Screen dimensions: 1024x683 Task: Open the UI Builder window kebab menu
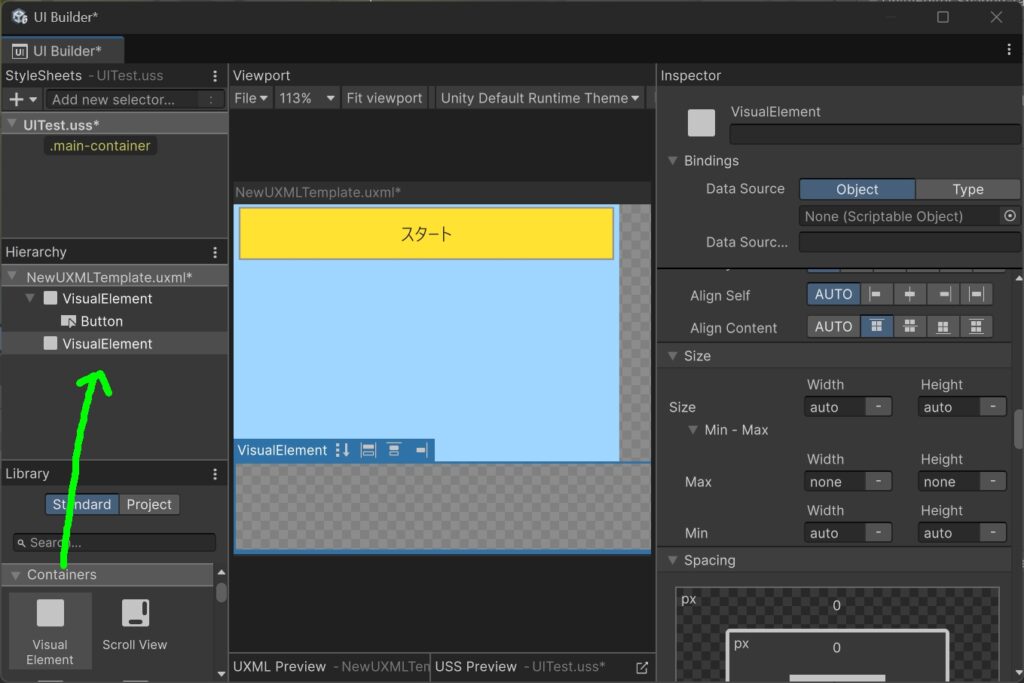[x=1009, y=50]
